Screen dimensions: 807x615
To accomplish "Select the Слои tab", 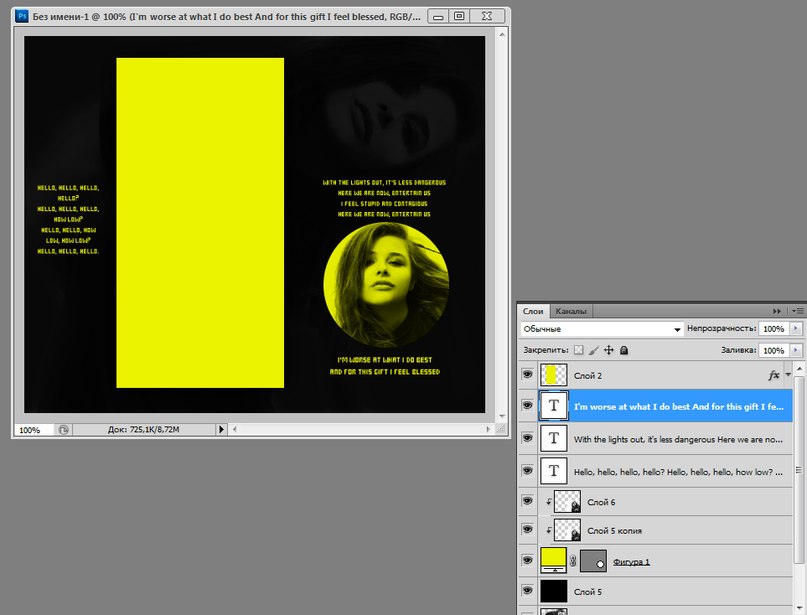I will click(x=533, y=311).
